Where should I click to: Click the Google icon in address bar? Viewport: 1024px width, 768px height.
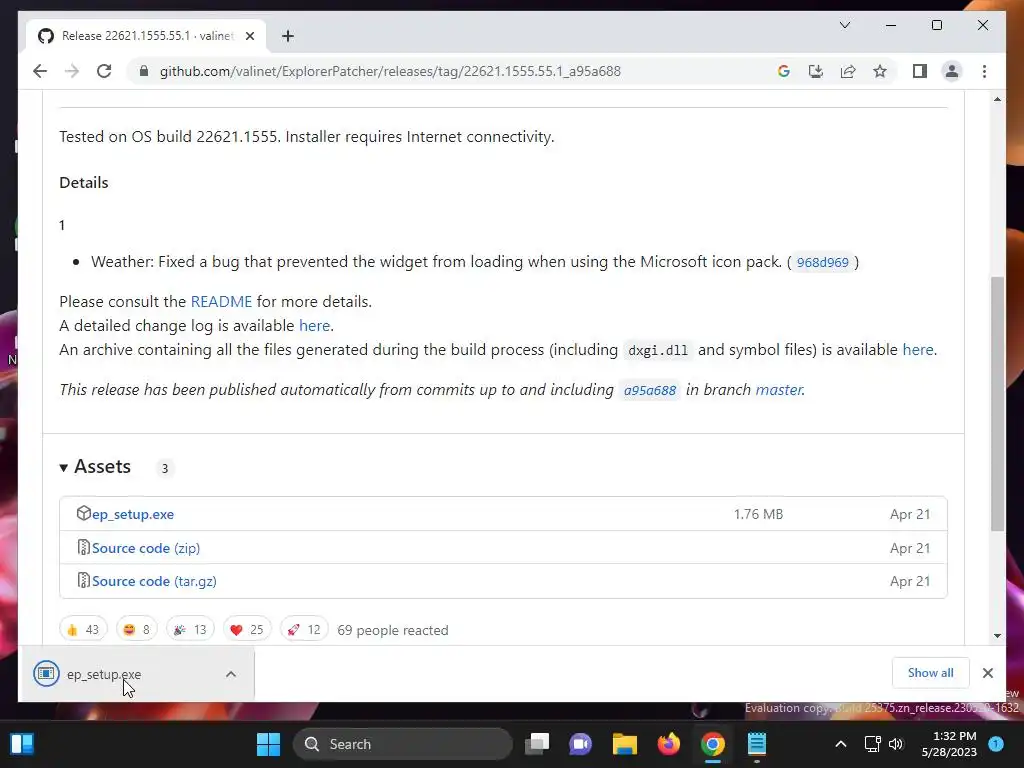pyautogui.click(x=784, y=71)
